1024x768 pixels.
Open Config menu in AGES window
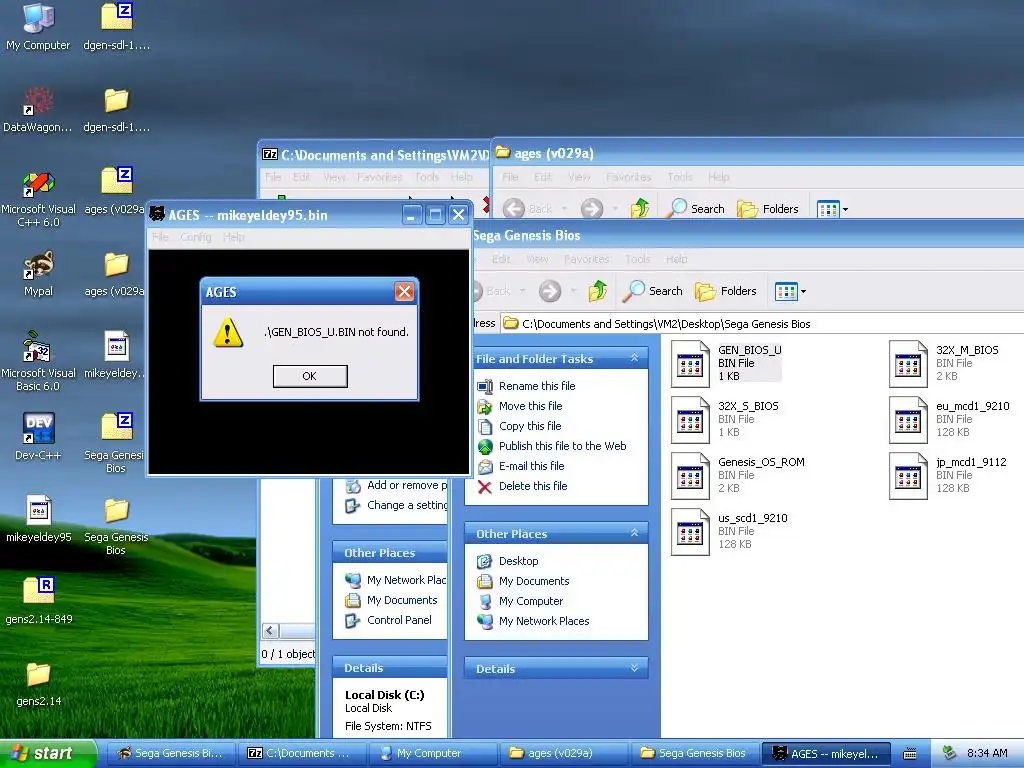(195, 237)
